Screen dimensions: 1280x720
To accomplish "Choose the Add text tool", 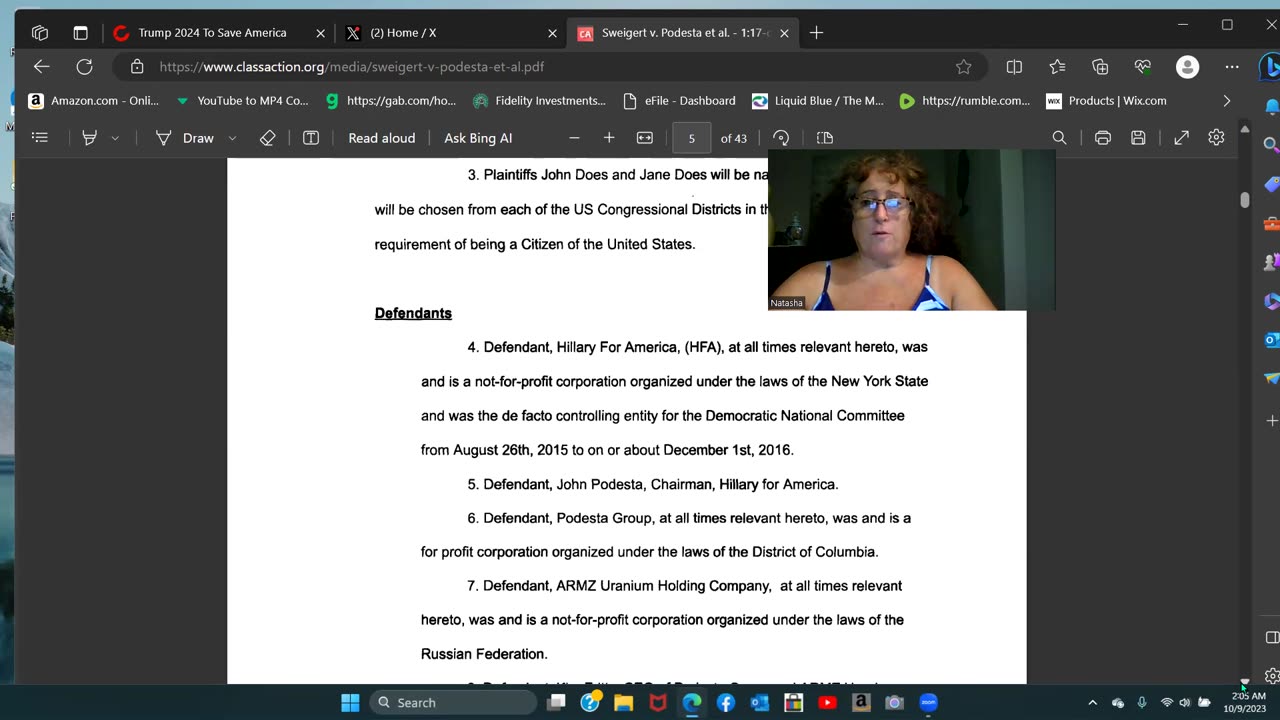I will click(x=311, y=138).
